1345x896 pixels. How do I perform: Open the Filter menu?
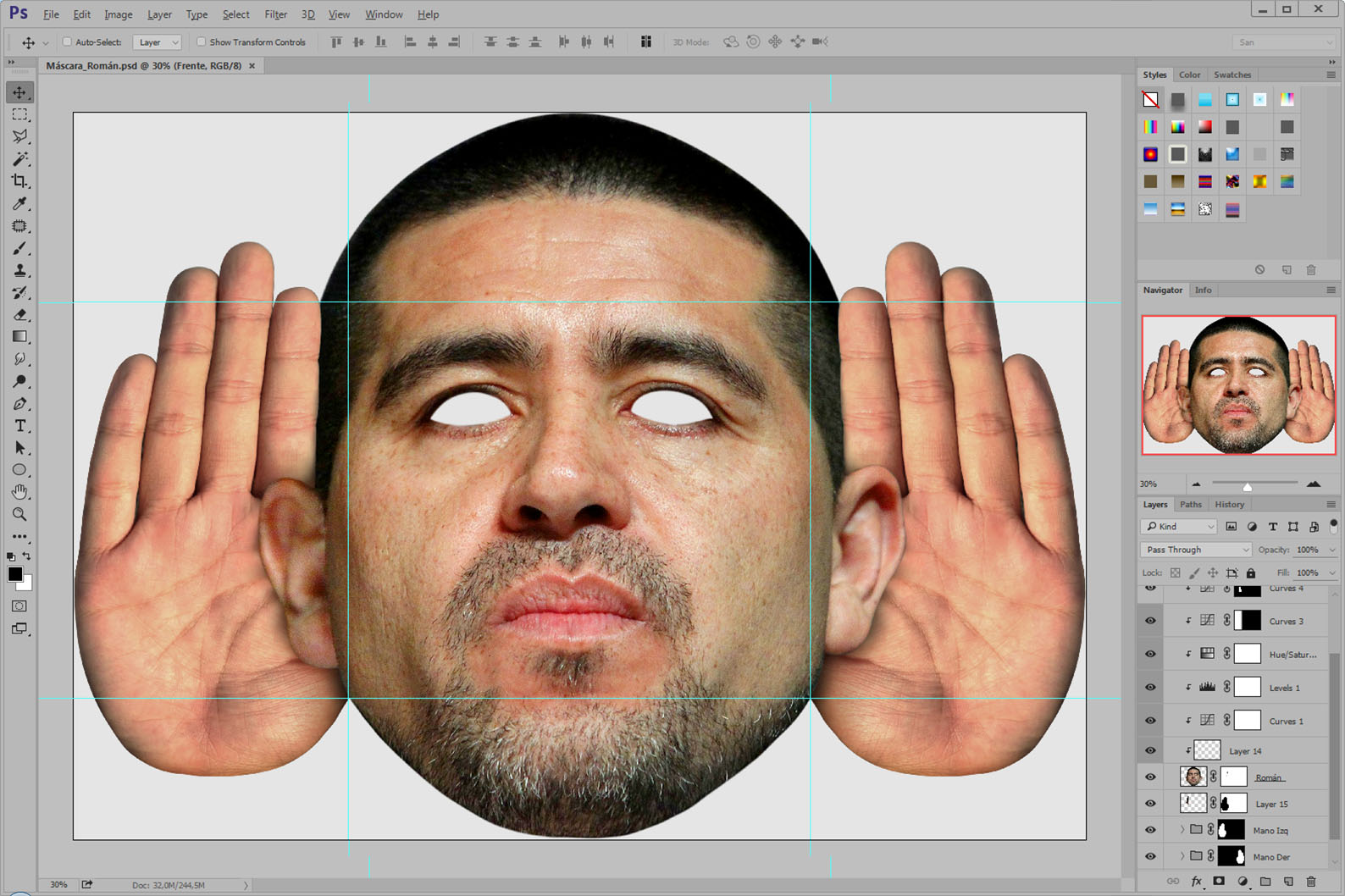pyautogui.click(x=275, y=14)
